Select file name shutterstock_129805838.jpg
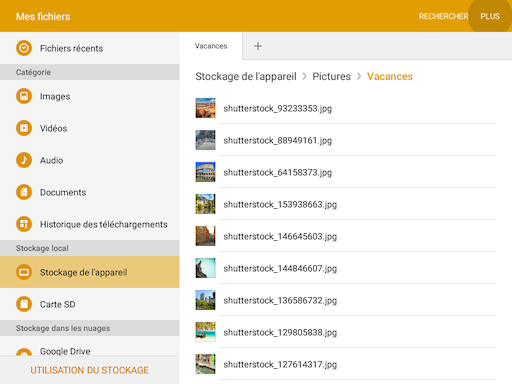Screen dimensions: 512x384 pos(280,333)
